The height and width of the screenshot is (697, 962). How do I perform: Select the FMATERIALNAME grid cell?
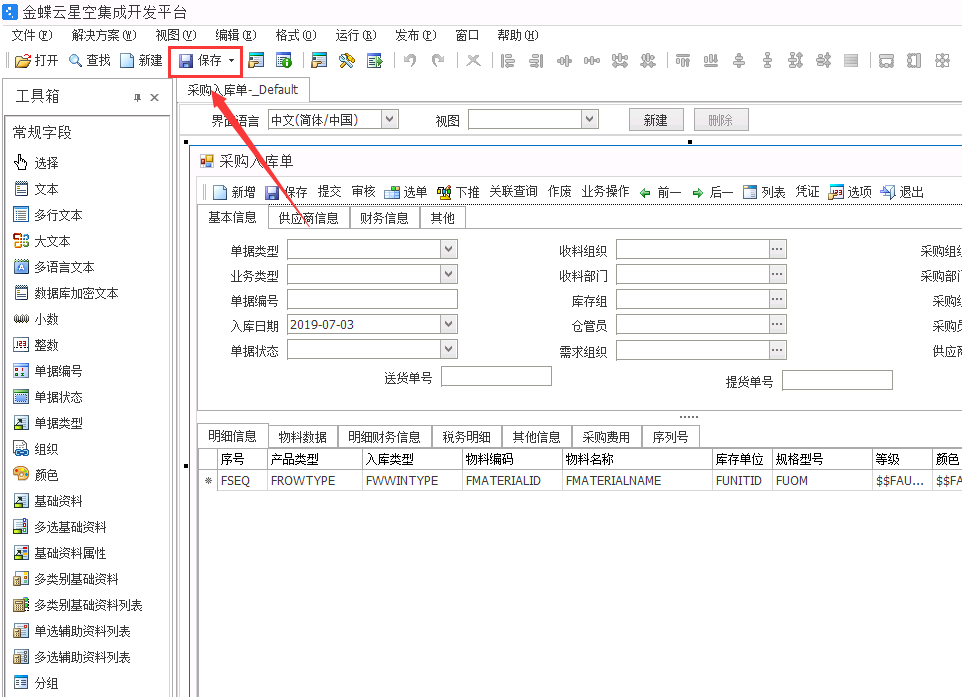[637, 480]
